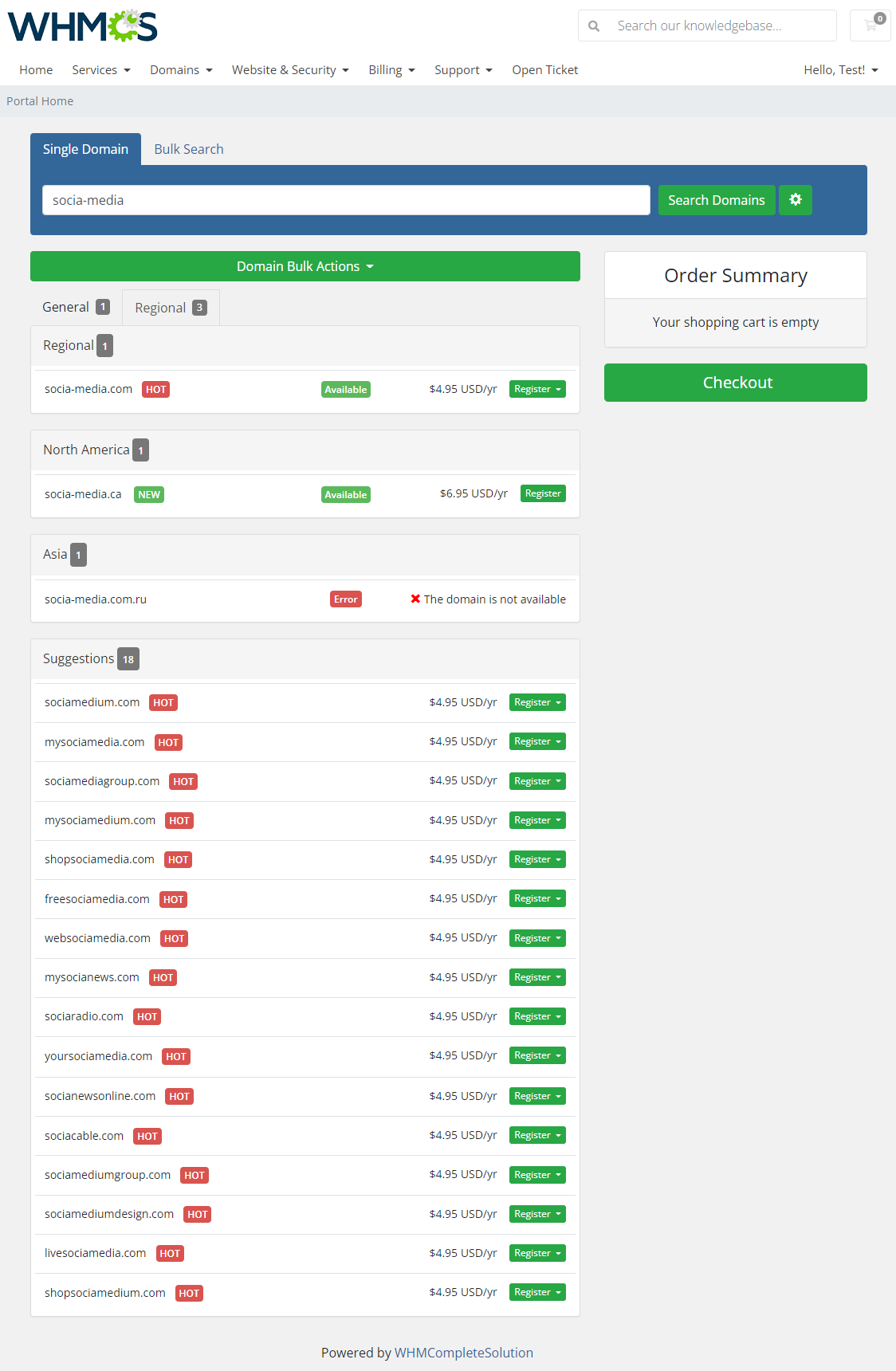Register sociamediumdesign.com suggestion
Viewport: 896px width, 1371px height.
pos(537,1214)
